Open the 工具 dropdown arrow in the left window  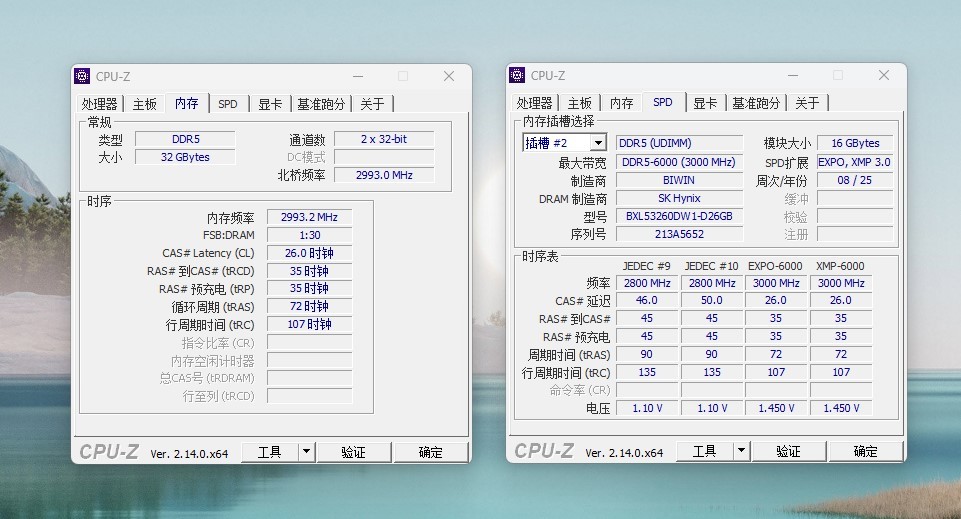coord(306,452)
